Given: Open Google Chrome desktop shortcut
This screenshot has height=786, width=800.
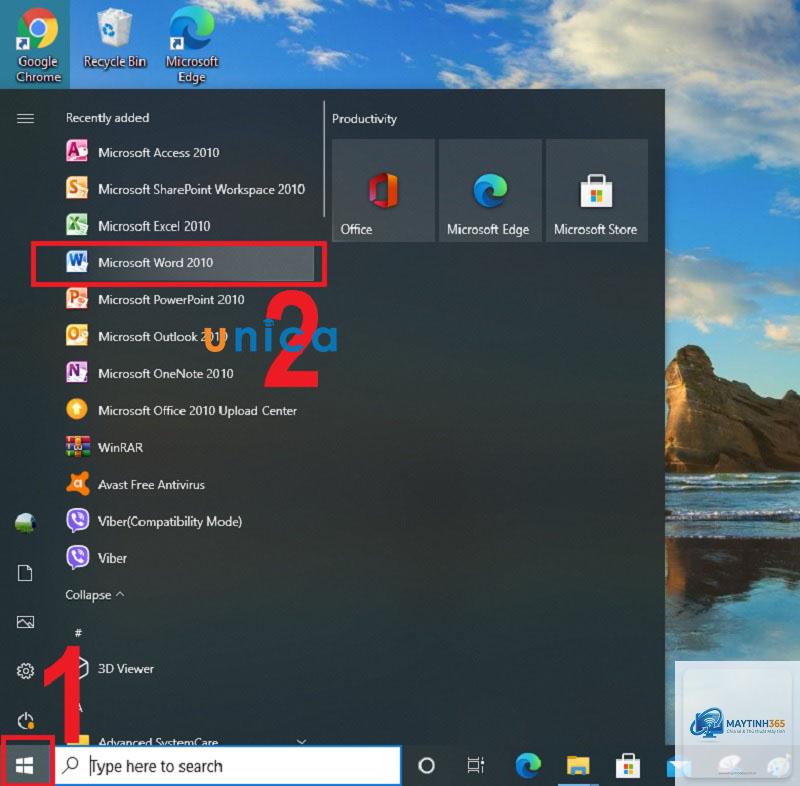Looking at the screenshot, I should tap(37, 45).
